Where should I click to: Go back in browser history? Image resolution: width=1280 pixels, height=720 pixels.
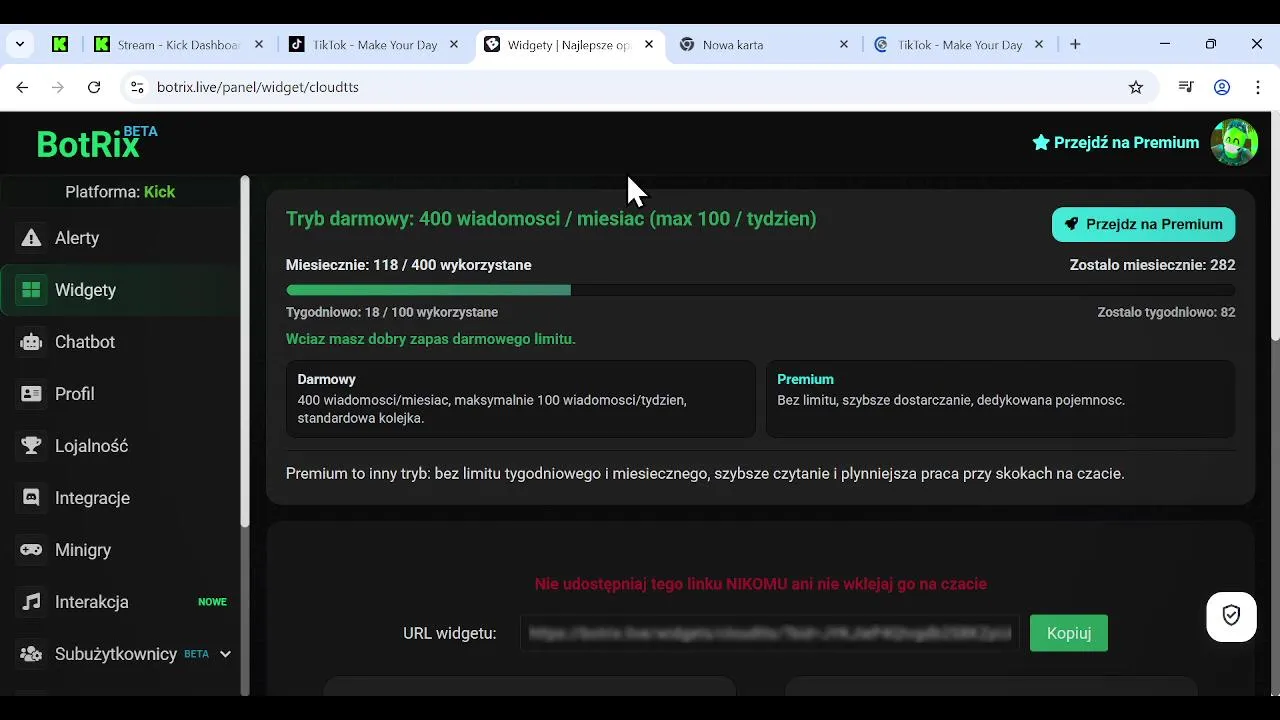[22, 87]
